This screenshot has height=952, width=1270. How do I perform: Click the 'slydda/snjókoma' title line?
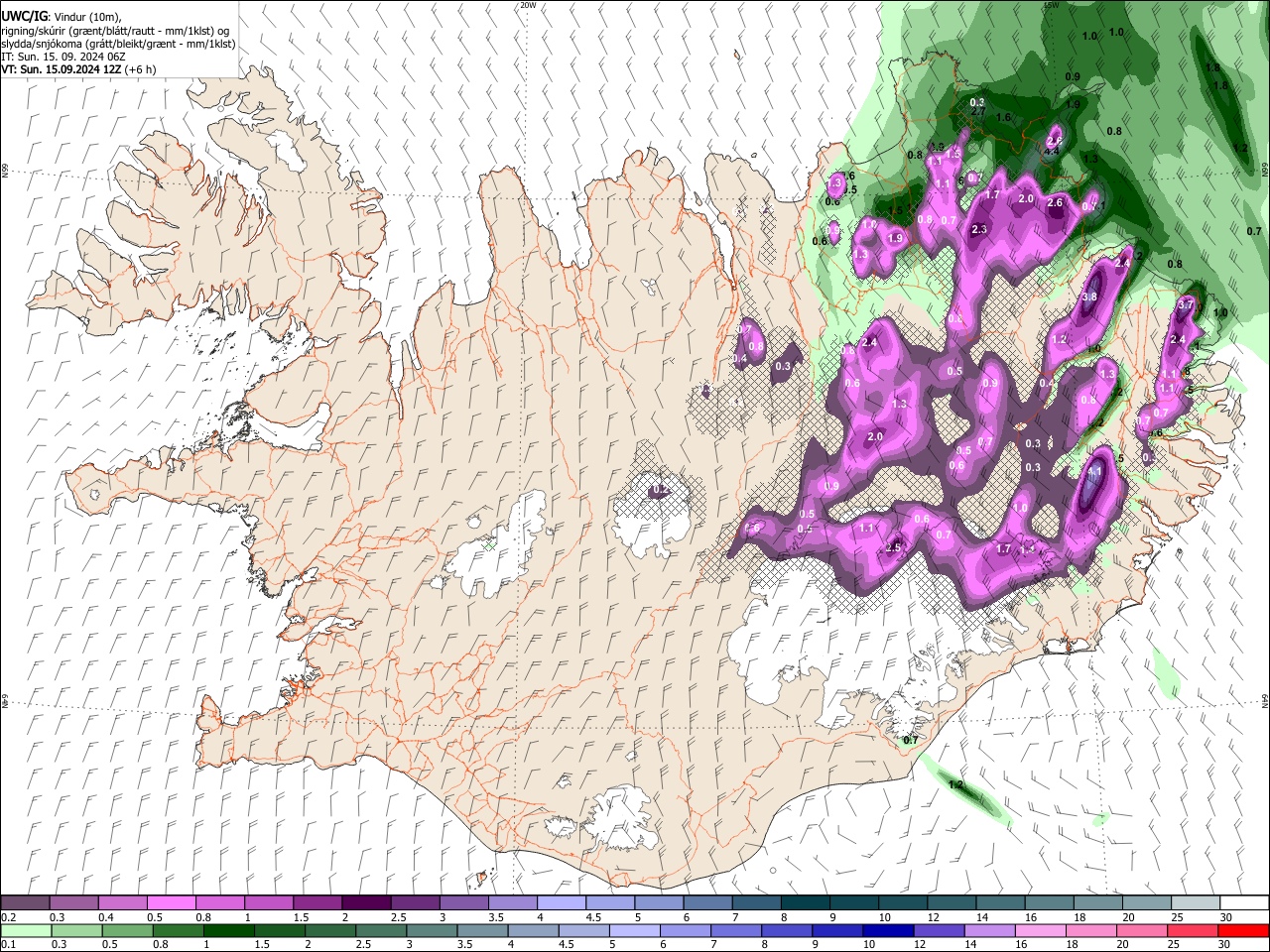pyautogui.click(x=118, y=45)
